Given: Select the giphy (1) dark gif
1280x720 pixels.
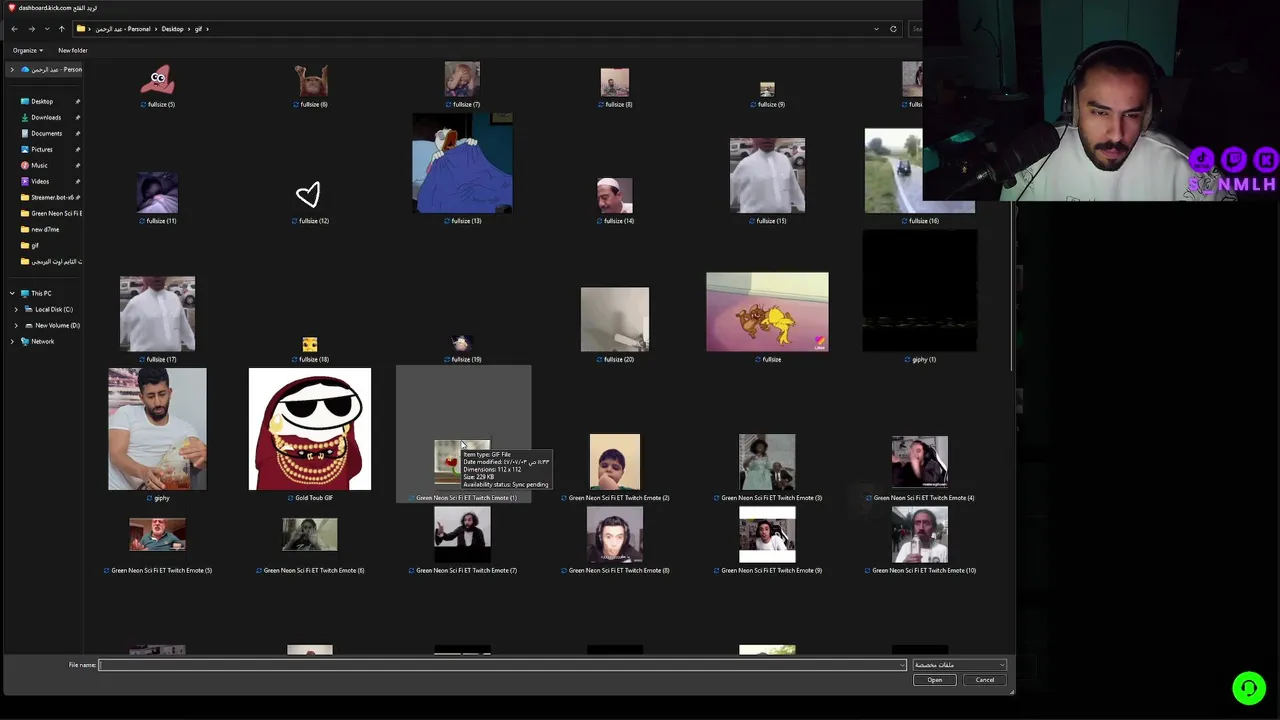Looking at the screenshot, I should (x=920, y=291).
